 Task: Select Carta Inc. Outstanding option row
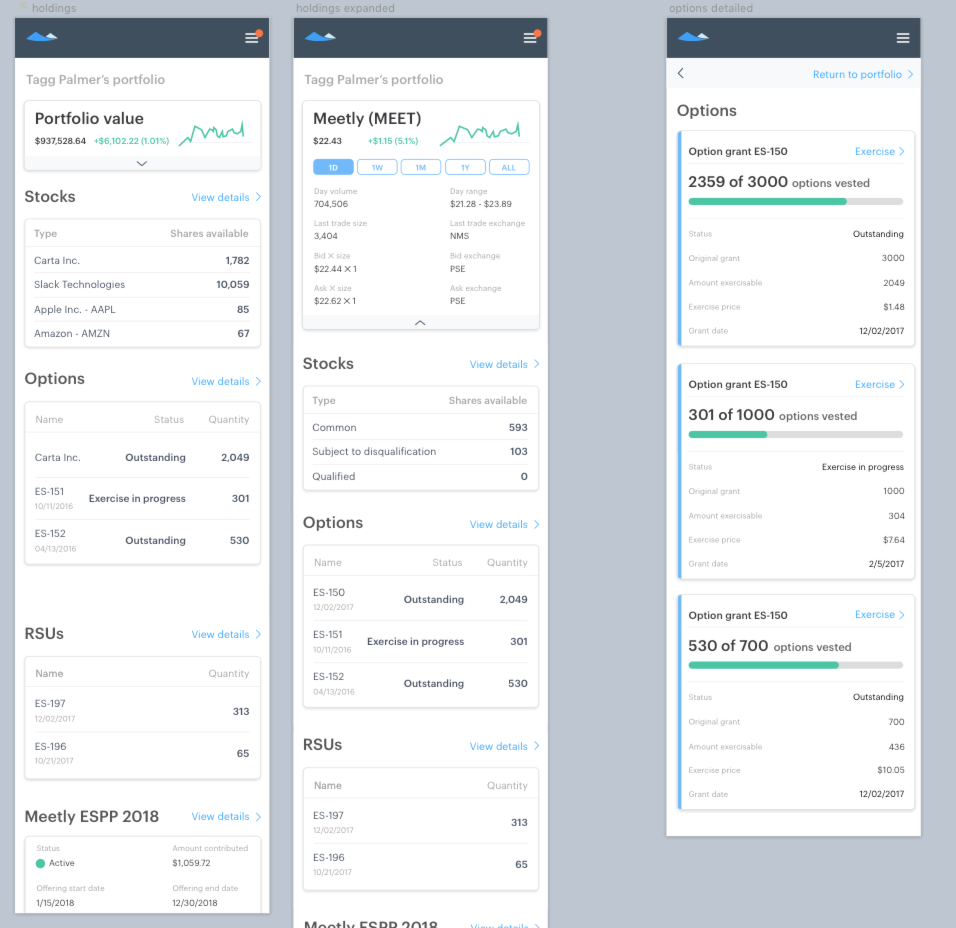tap(142, 457)
